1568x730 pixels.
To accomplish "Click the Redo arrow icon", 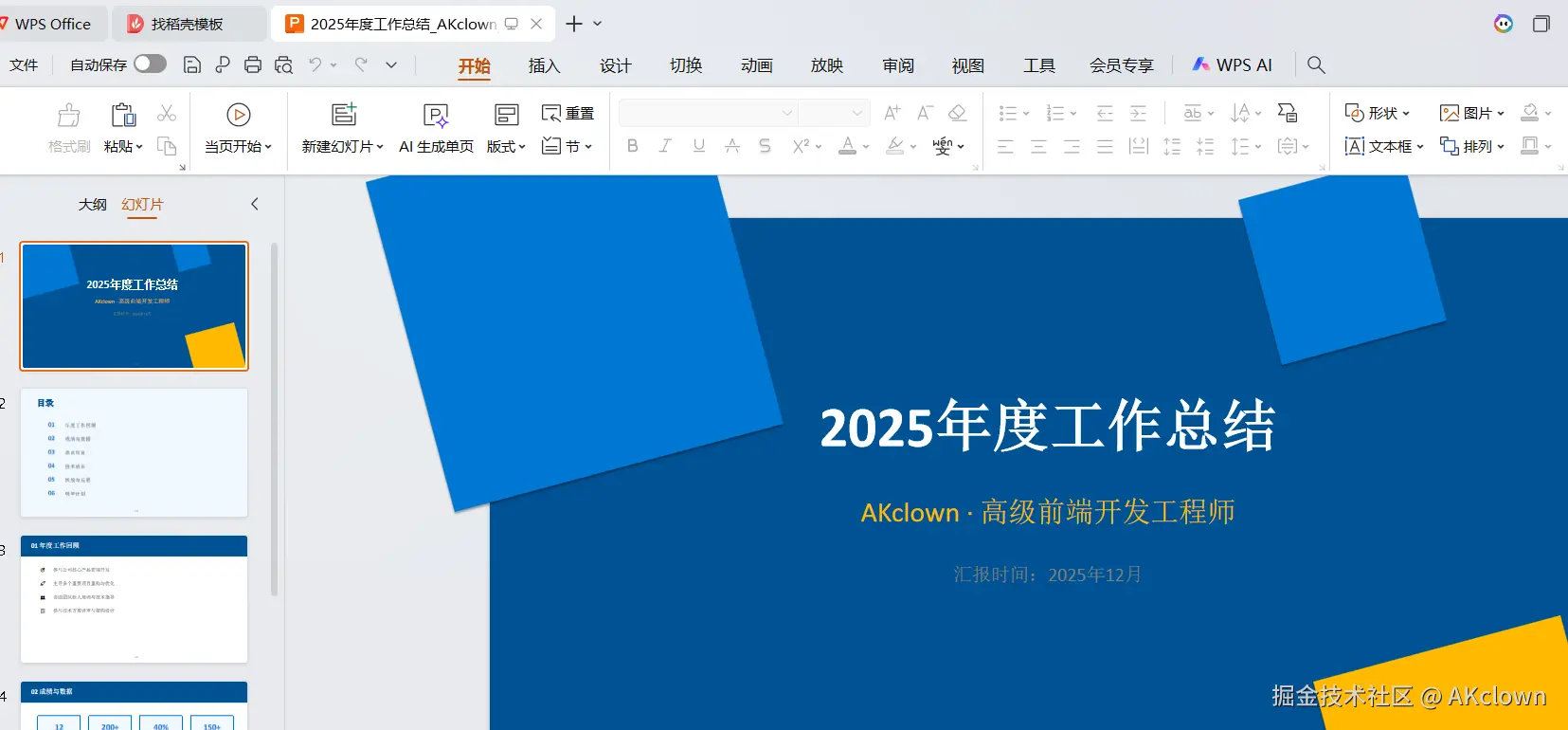I will 361,64.
